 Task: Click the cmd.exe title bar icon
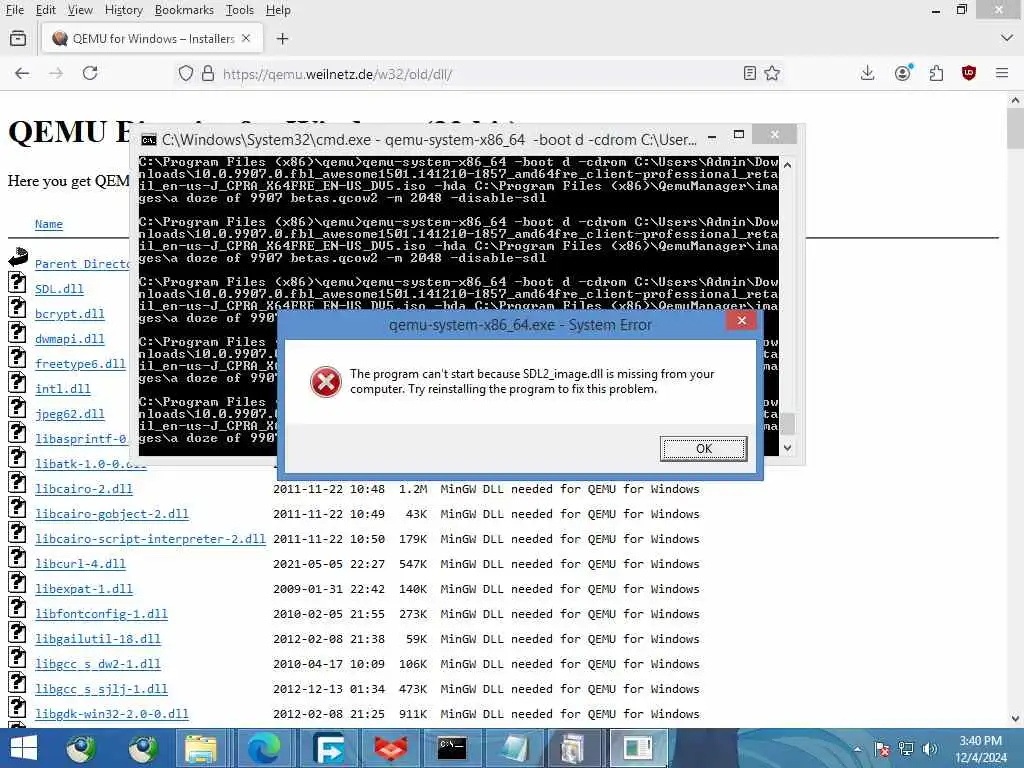click(x=149, y=140)
